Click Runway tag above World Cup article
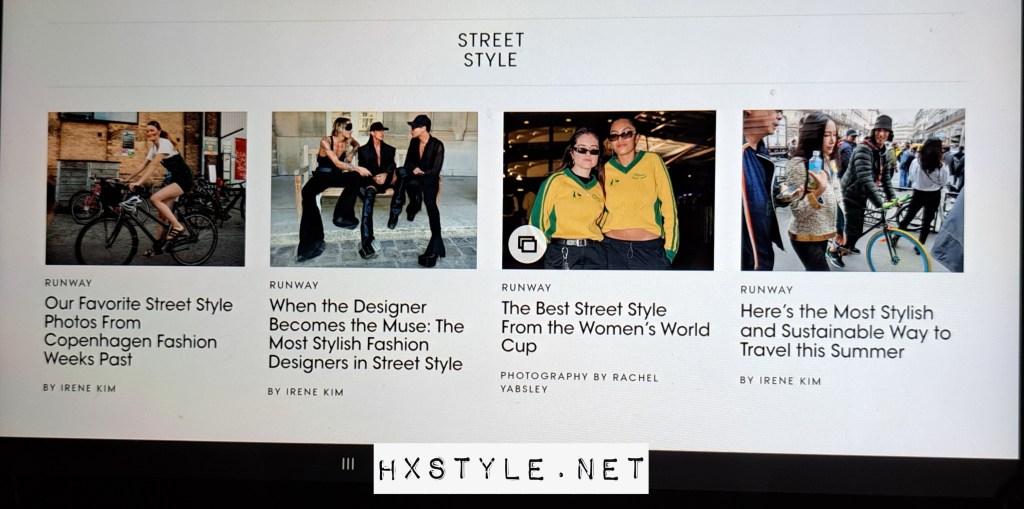The height and width of the screenshot is (509, 1024). click(526, 287)
